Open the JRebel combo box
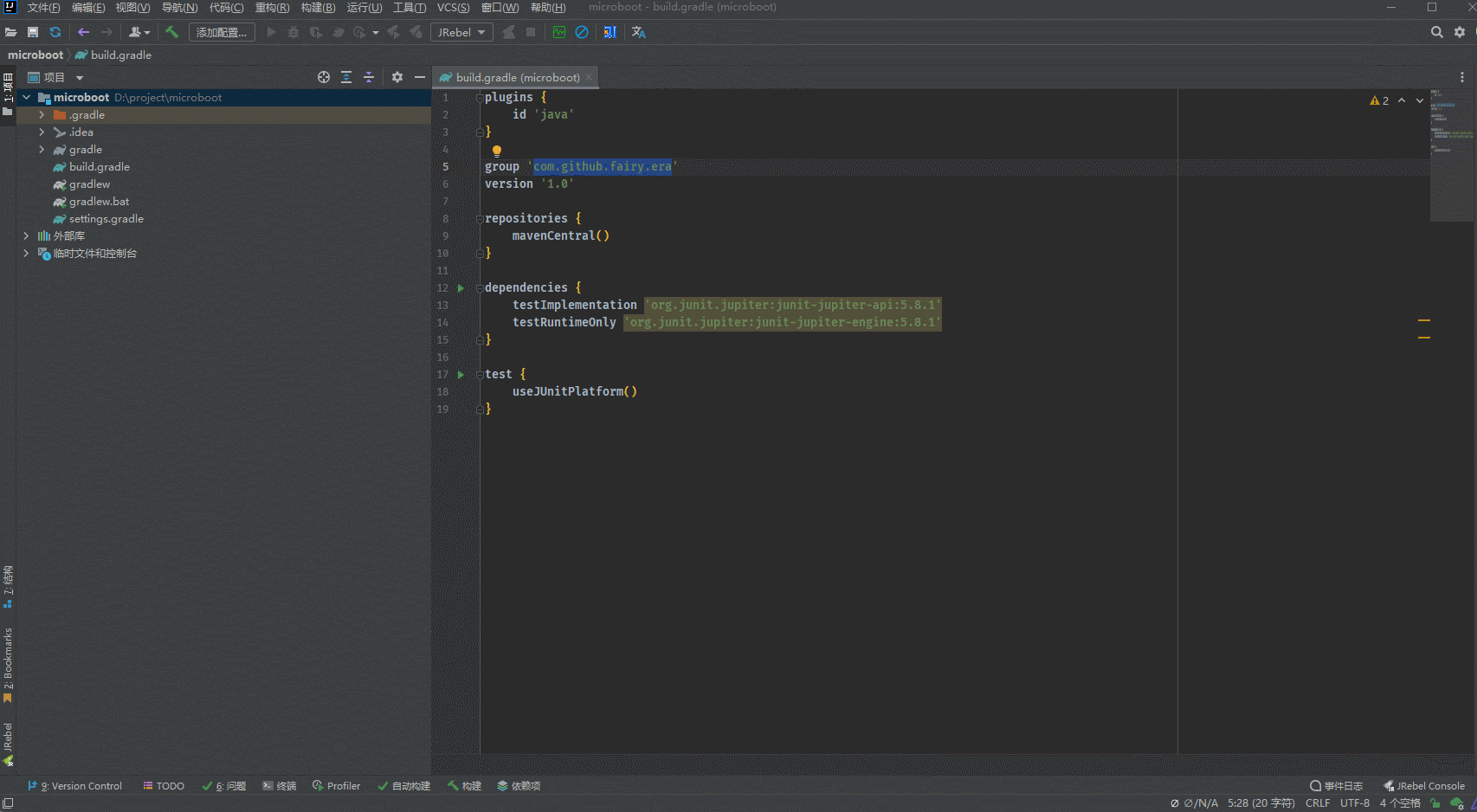The height and width of the screenshot is (812, 1477). (461, 32)
